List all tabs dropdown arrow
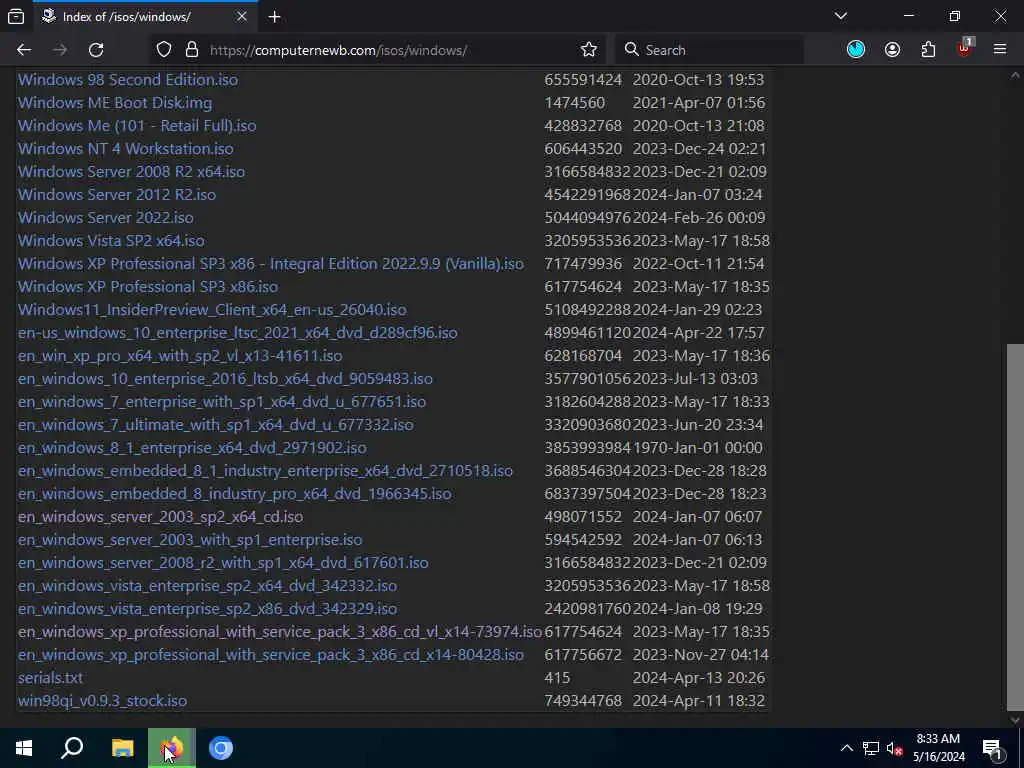This screenshot has width=1024, height=768. click(841, 16)
